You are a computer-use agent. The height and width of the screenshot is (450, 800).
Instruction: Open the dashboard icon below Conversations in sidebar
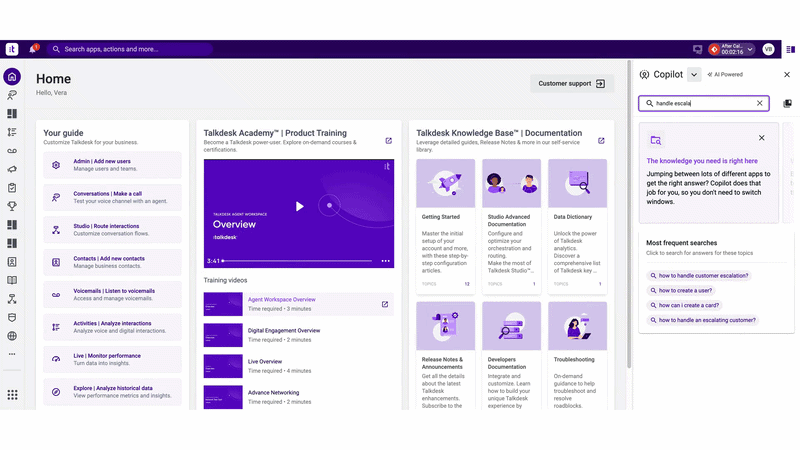(x=12, y=114)
